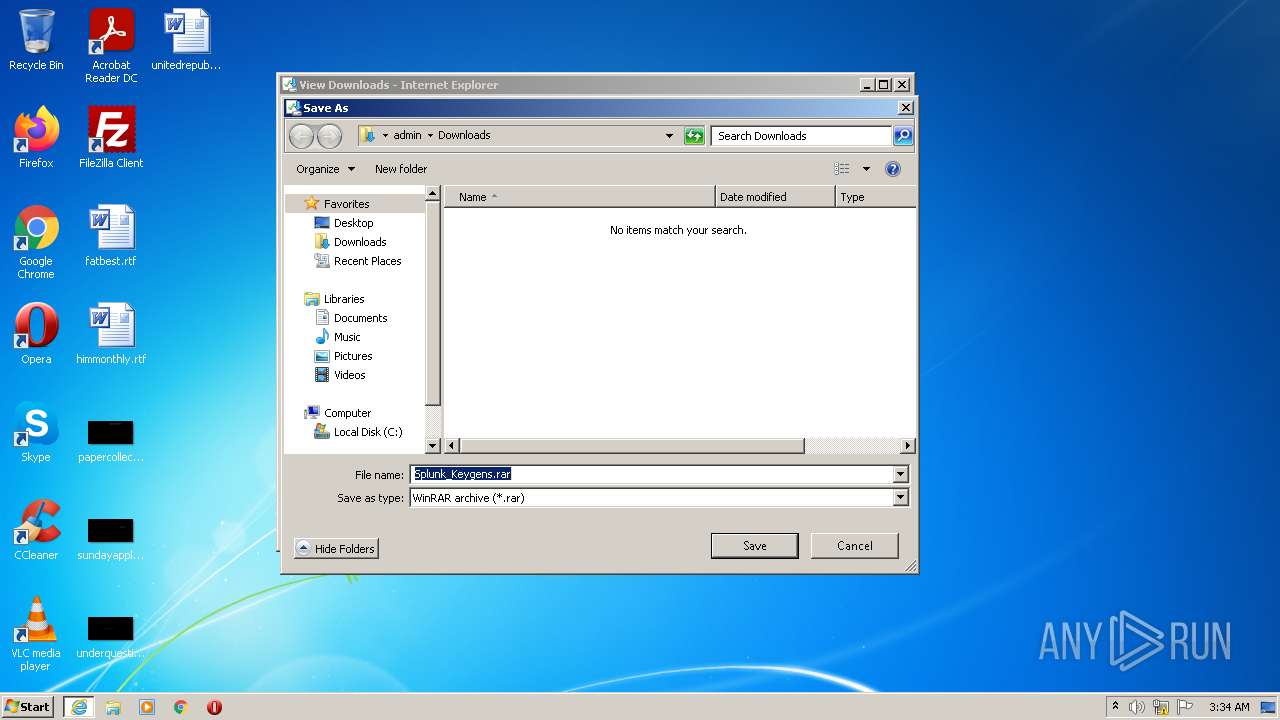Image resolution: width=1280 pixels, height=720 pixels.
Task: Open the Windows Explorer taskbar folder icon
Action: pyautogui.click(x=113, y=707)
